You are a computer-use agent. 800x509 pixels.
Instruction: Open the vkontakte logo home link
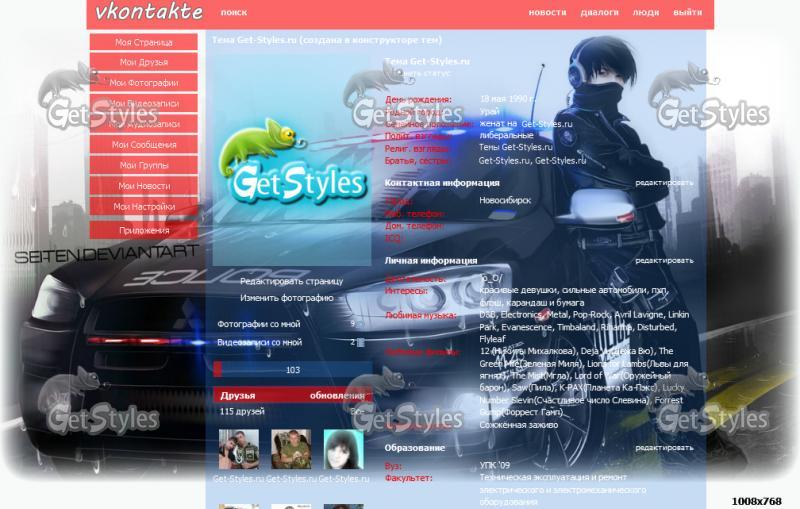click(x=149, y=12)
